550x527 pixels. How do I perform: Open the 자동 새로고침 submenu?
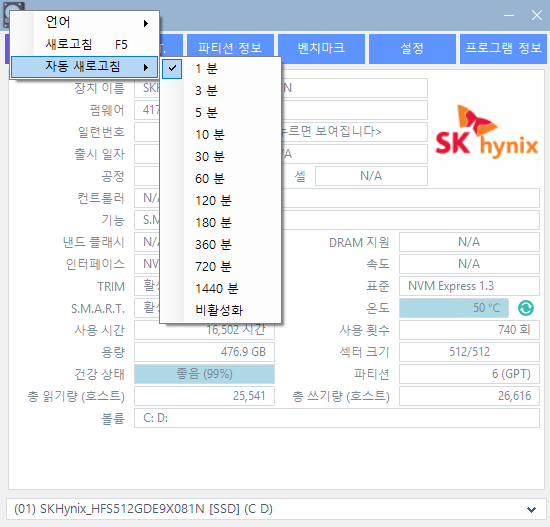[85, 67]
